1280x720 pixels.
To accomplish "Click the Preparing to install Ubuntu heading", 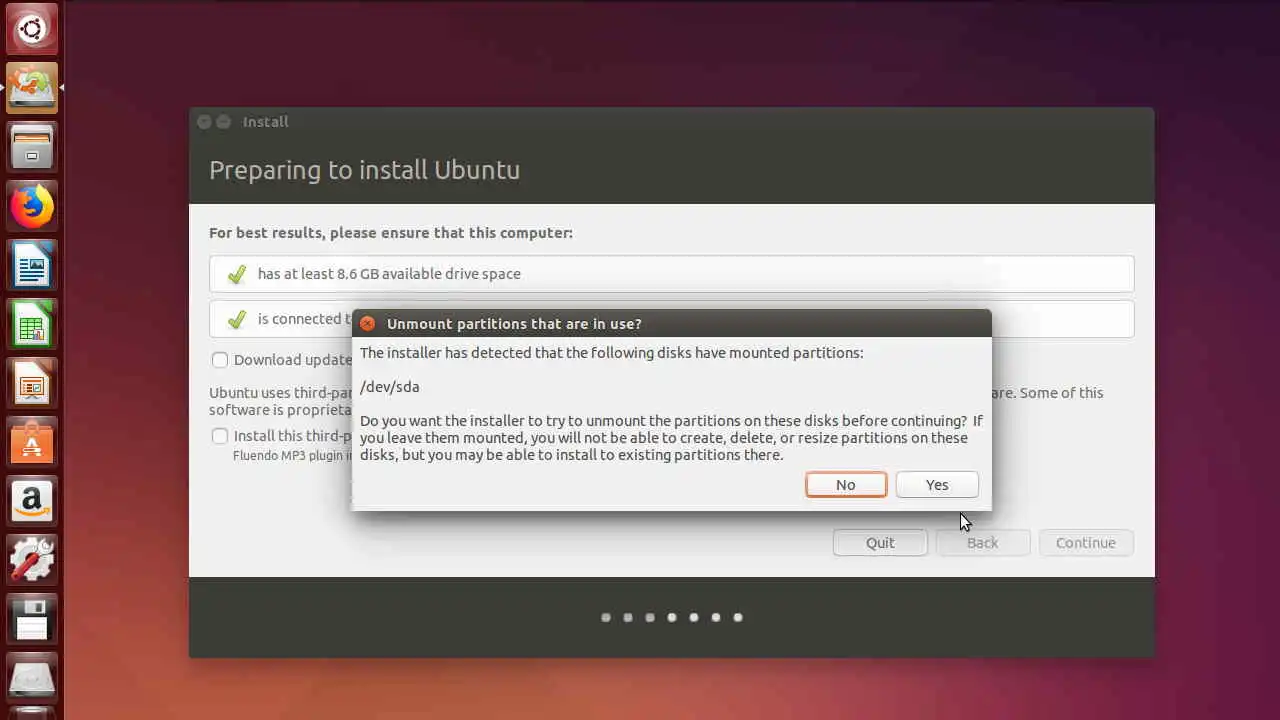I will click(x=364, y=170).
